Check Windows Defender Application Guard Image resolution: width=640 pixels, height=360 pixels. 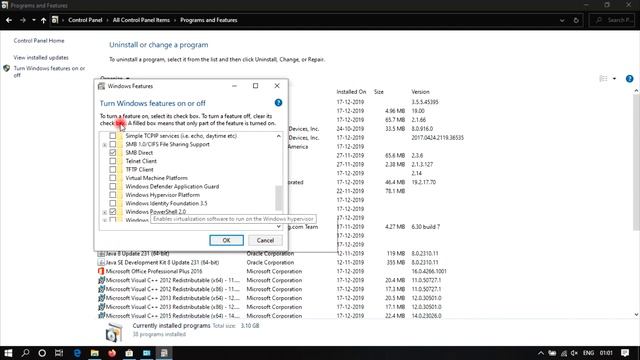[x=113, y=187]
